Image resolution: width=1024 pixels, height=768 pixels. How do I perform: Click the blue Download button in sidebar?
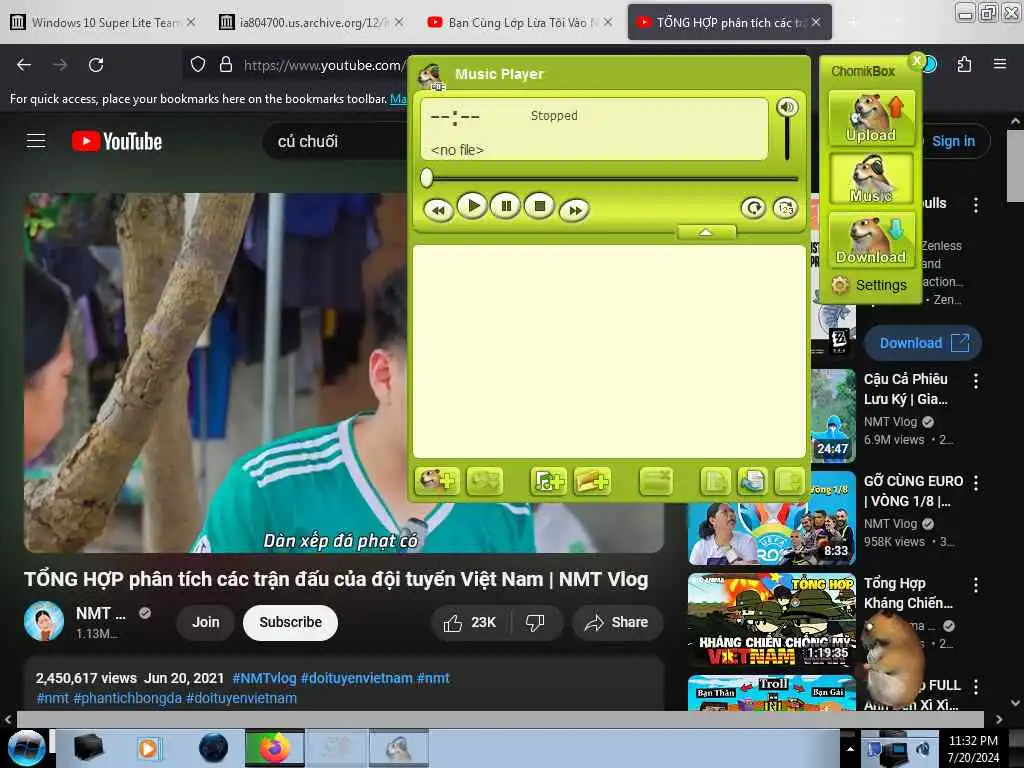tap(923, 343)
